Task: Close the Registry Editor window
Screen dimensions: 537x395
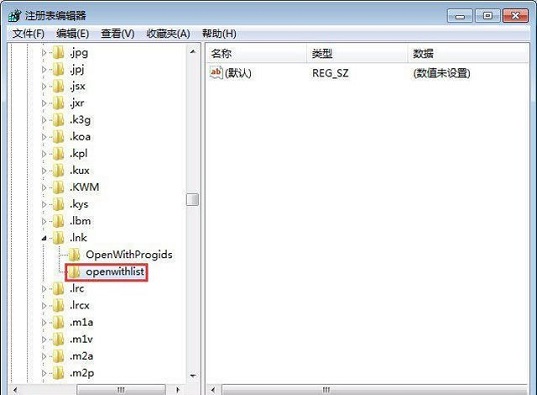Action: [x=515, y=16]
